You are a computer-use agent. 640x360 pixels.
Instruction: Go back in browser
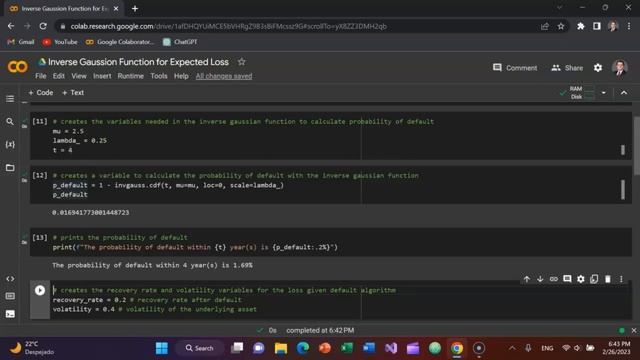(11, 26)
